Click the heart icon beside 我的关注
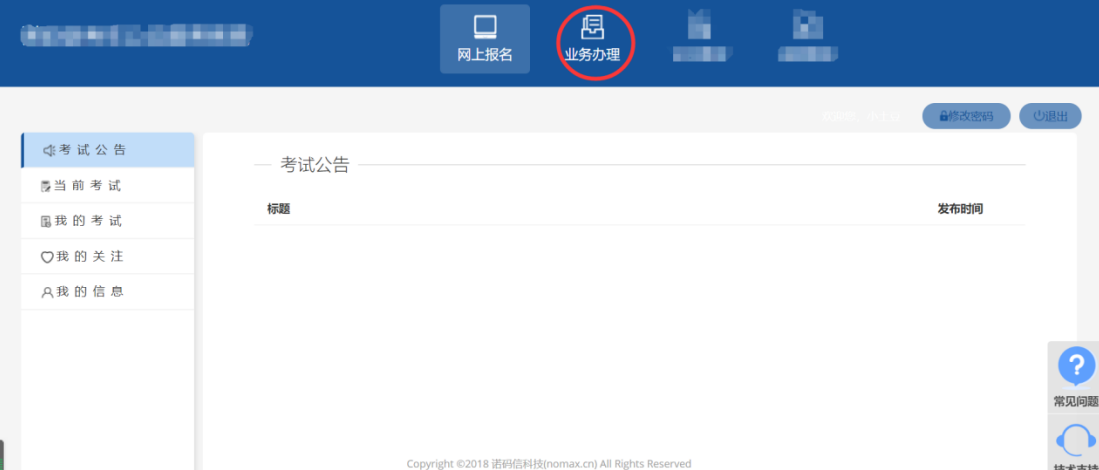The height and width of the screenshot is (470, 1099). click(46, 257)
